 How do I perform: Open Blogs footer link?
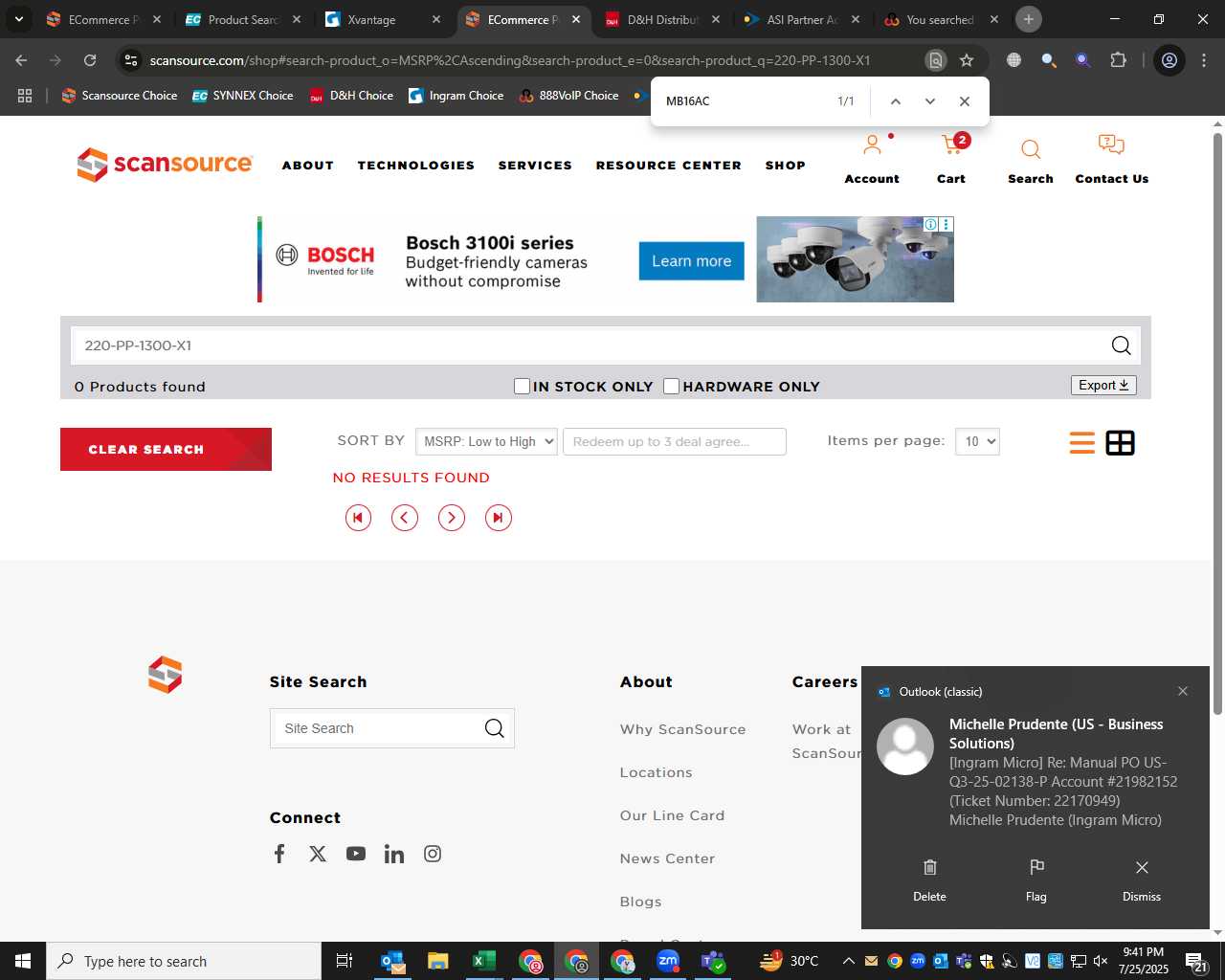[x=641, y=902]
